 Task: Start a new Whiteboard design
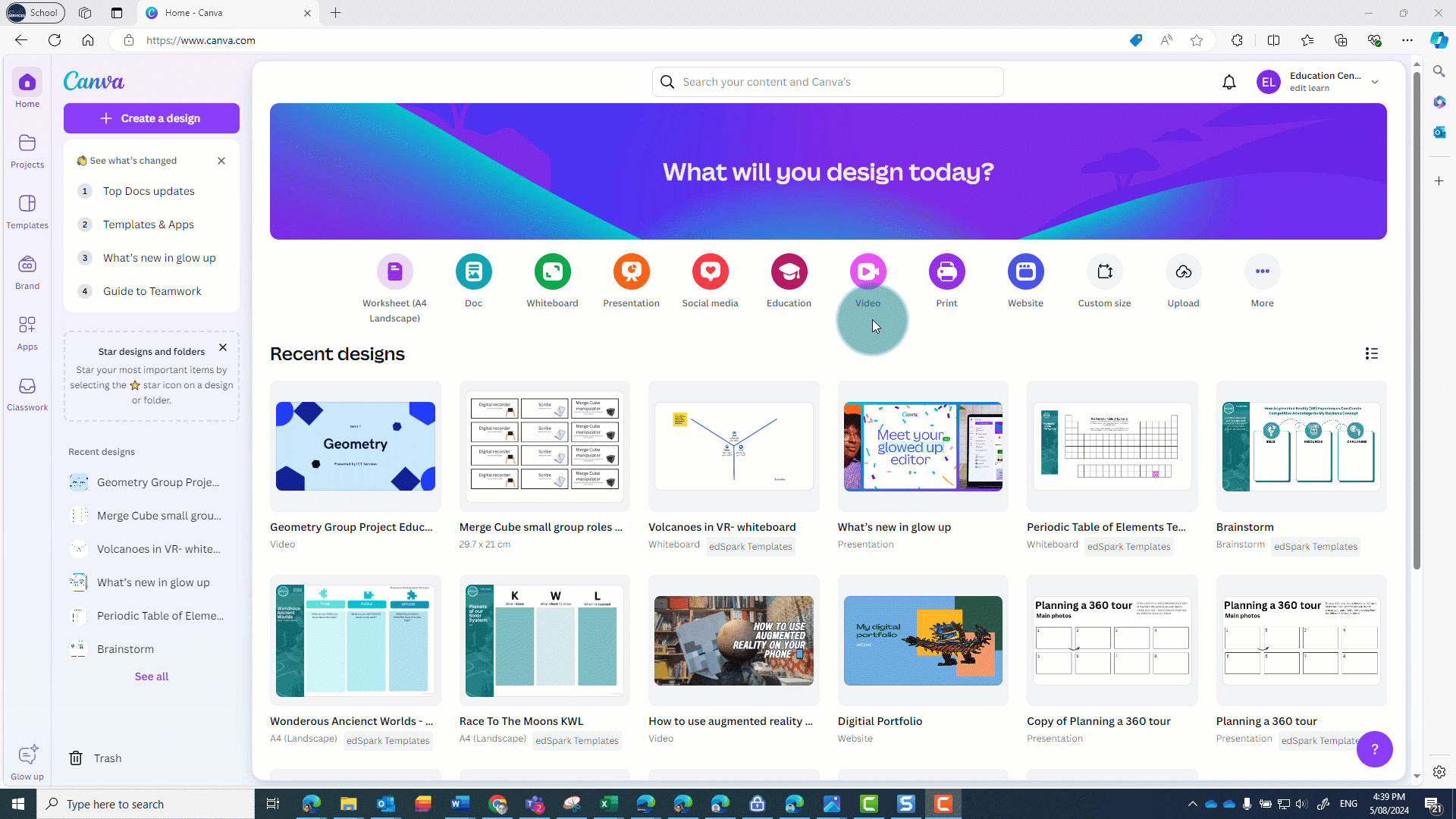click(553, 271)
